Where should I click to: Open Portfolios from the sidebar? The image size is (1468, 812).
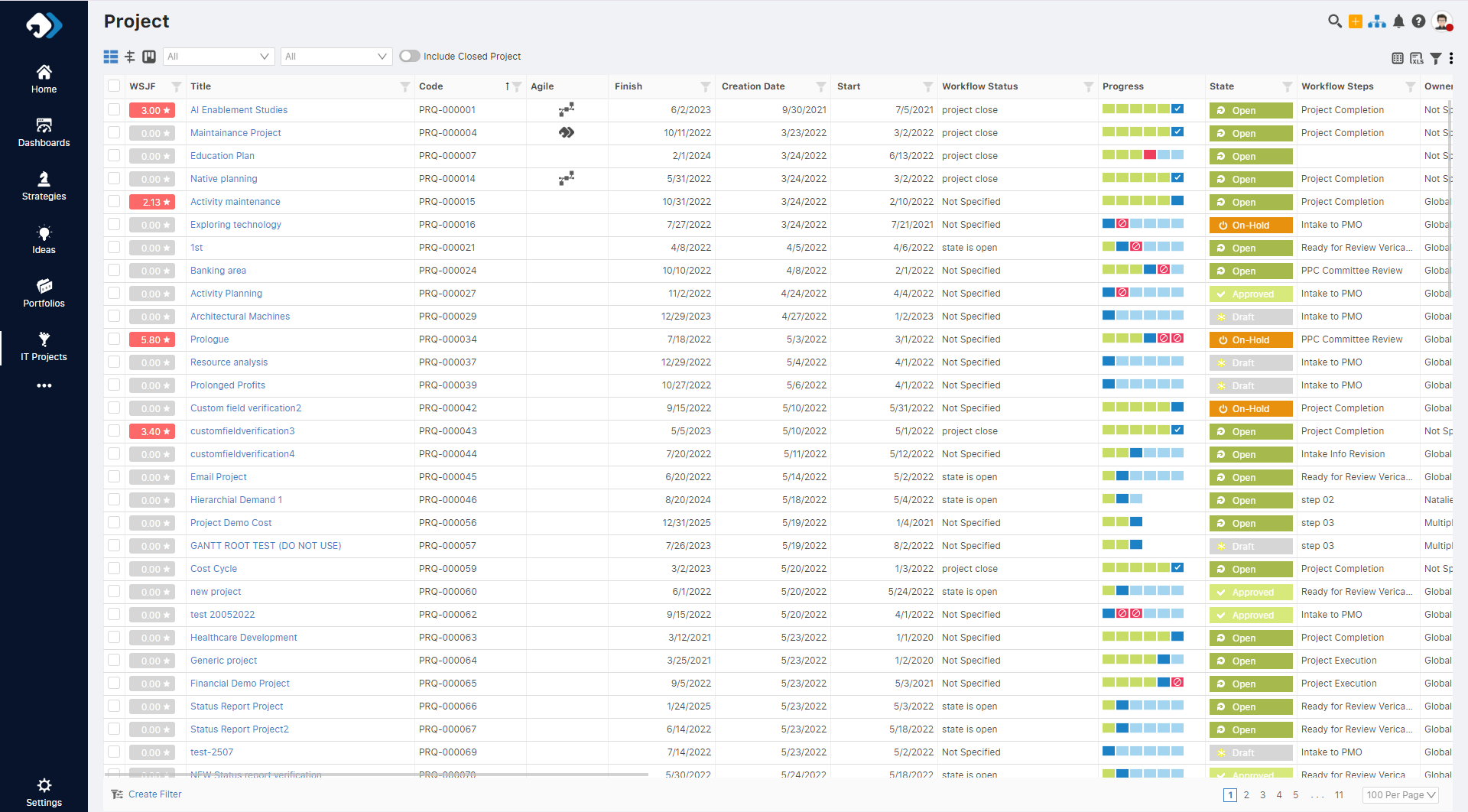(x=44, y=293)
